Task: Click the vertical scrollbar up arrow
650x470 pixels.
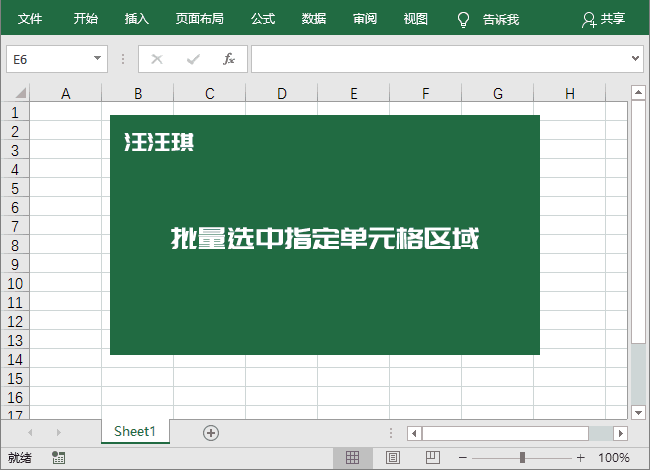Action: 638,92
